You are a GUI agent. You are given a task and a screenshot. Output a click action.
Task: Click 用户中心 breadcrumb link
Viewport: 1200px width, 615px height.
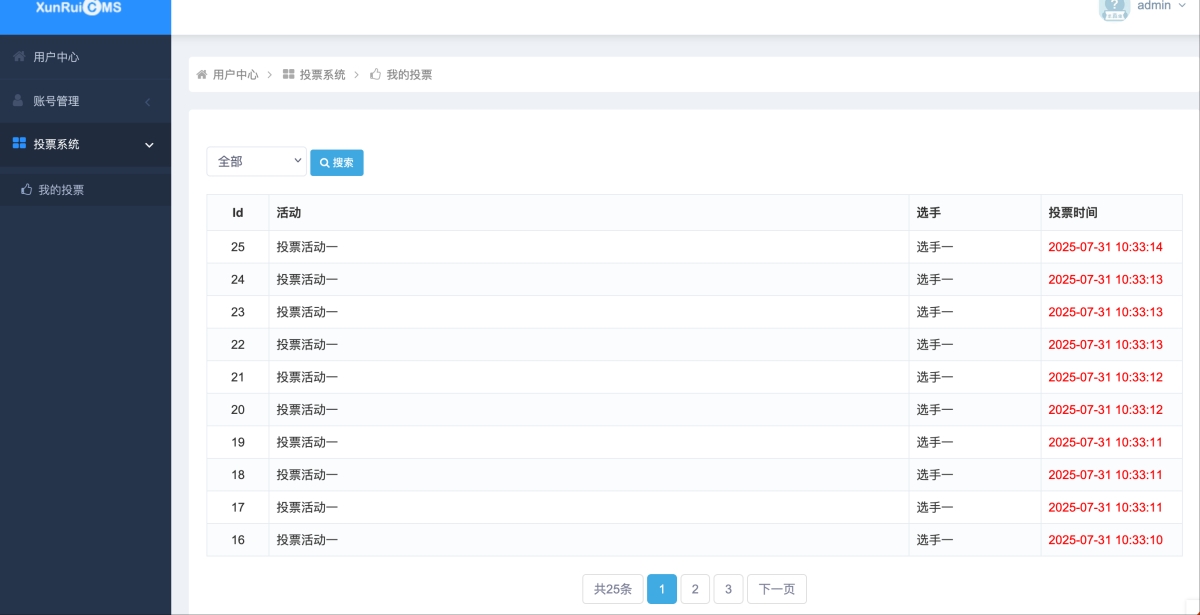[x=236, y=75]
